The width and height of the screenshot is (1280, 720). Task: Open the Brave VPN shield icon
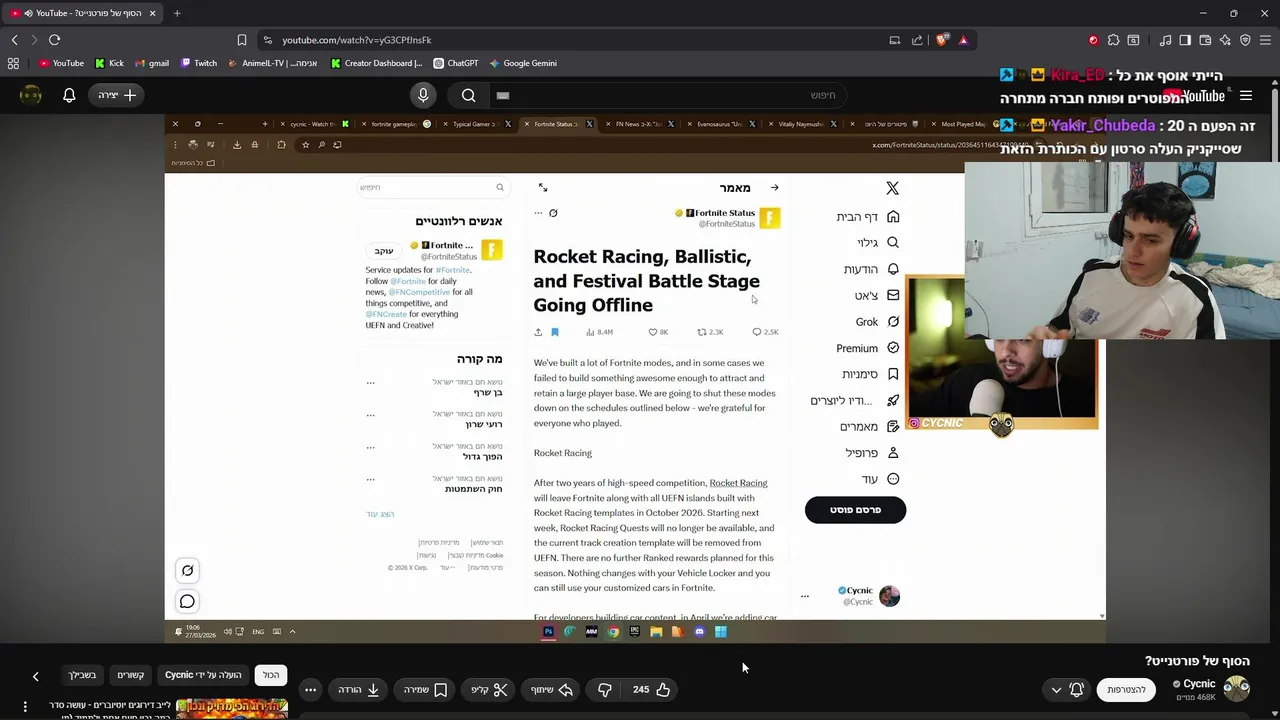(1245, 40)
